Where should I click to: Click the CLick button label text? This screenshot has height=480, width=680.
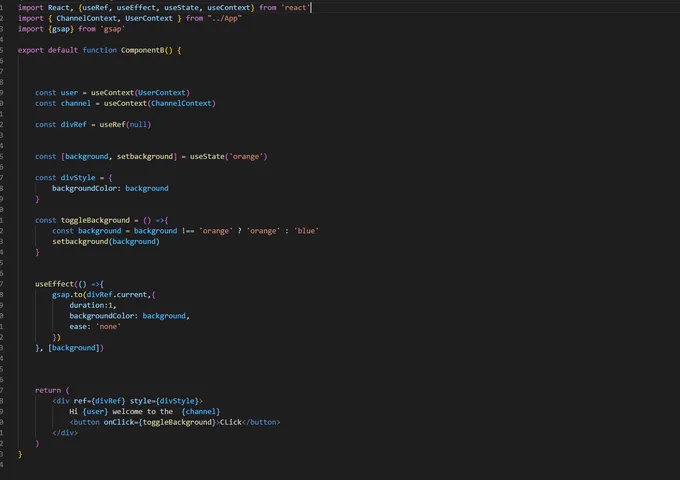click(231, 422)
